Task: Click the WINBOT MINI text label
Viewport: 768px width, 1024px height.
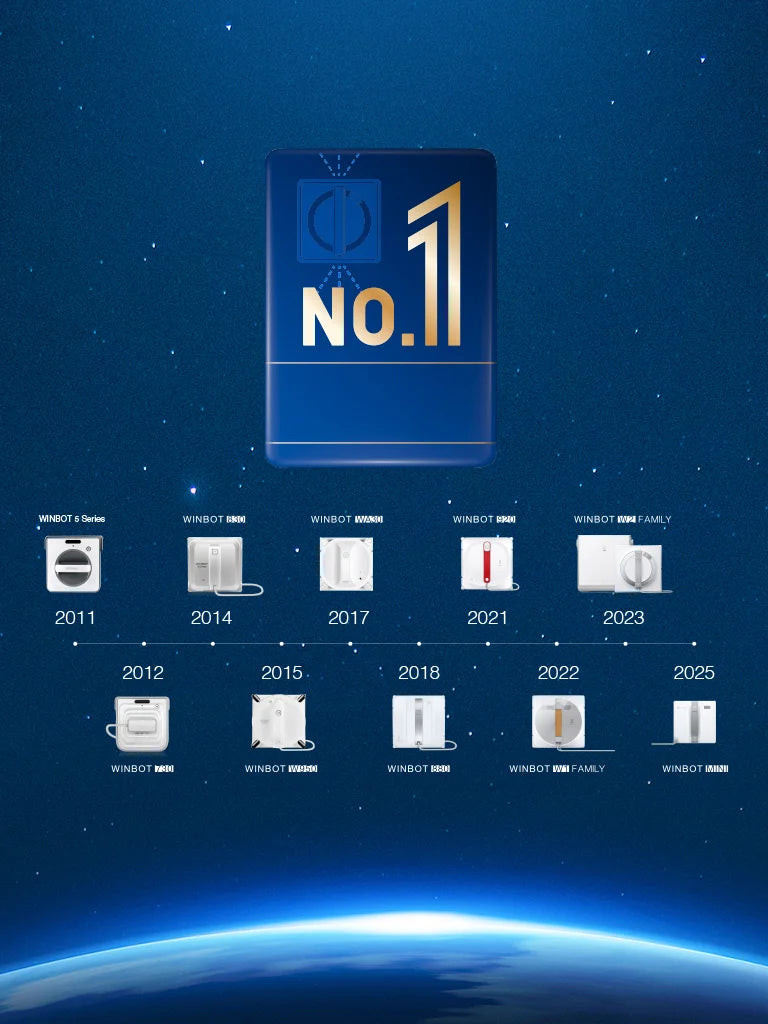Action: tap(695, 769)
